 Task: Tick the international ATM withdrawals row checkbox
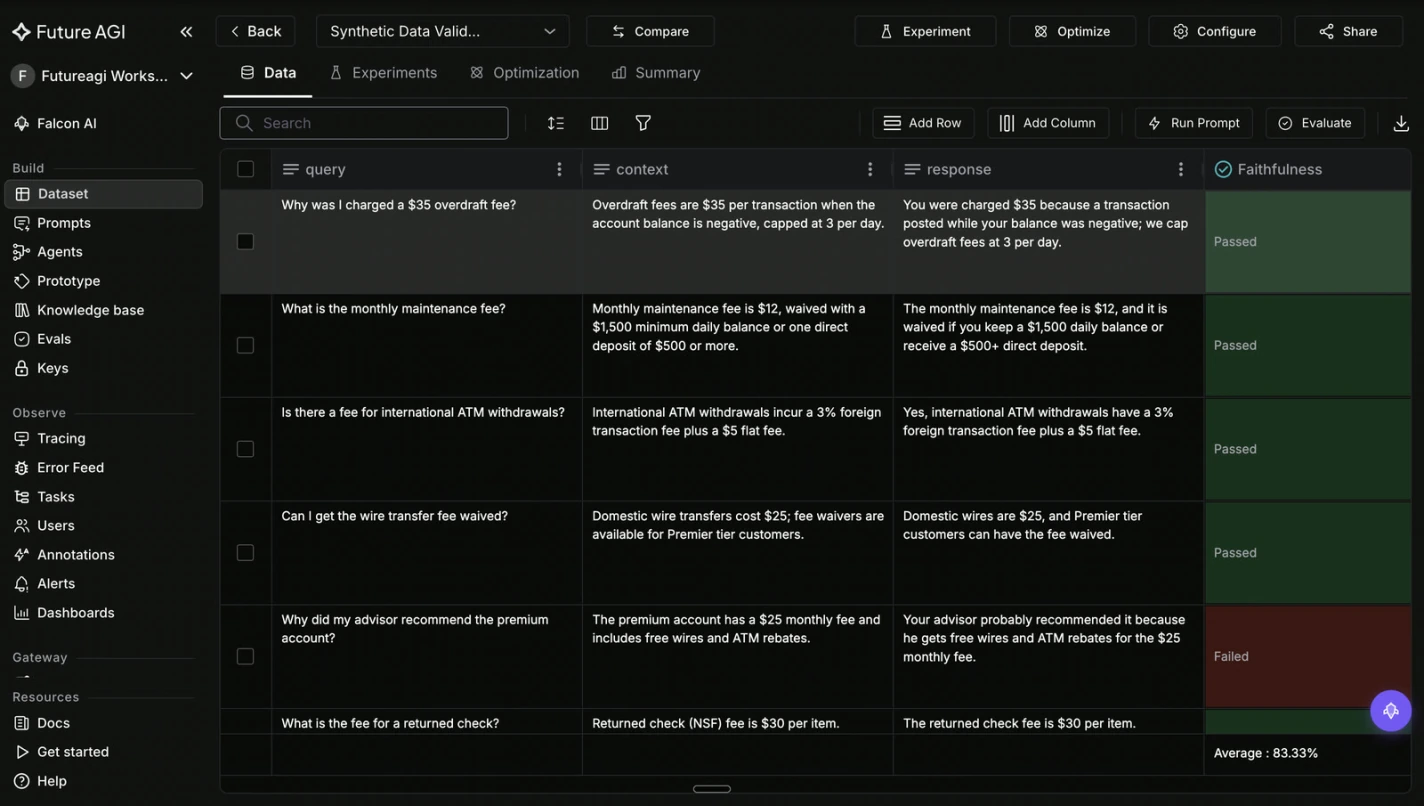[x=245, y=449]
